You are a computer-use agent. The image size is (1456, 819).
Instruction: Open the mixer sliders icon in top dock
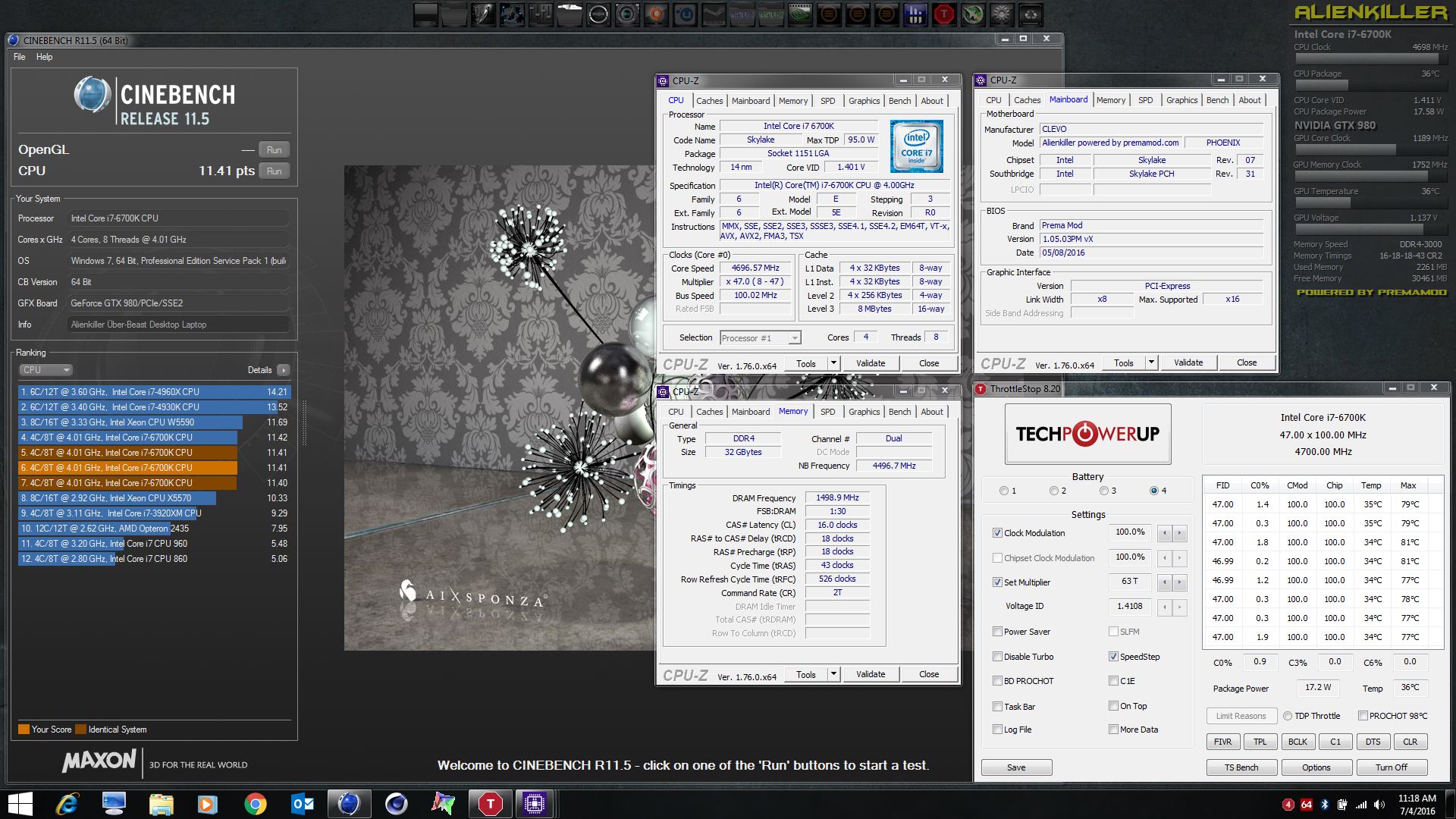540,14
